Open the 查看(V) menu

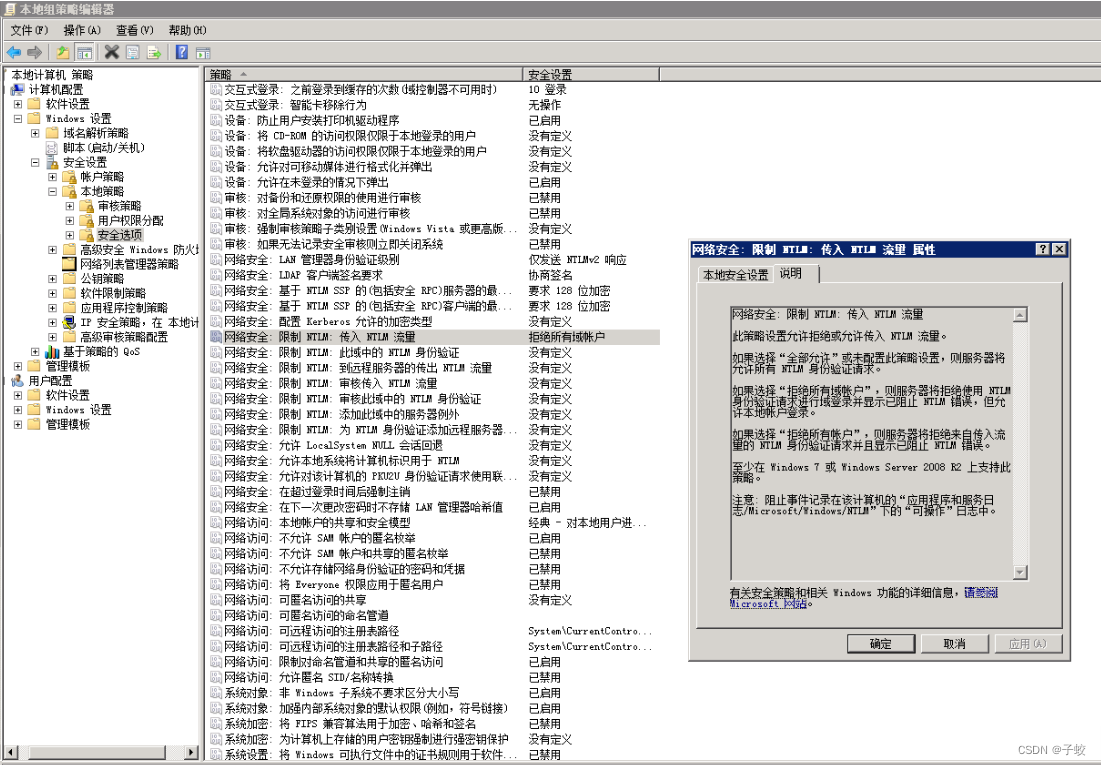[133, 30]
